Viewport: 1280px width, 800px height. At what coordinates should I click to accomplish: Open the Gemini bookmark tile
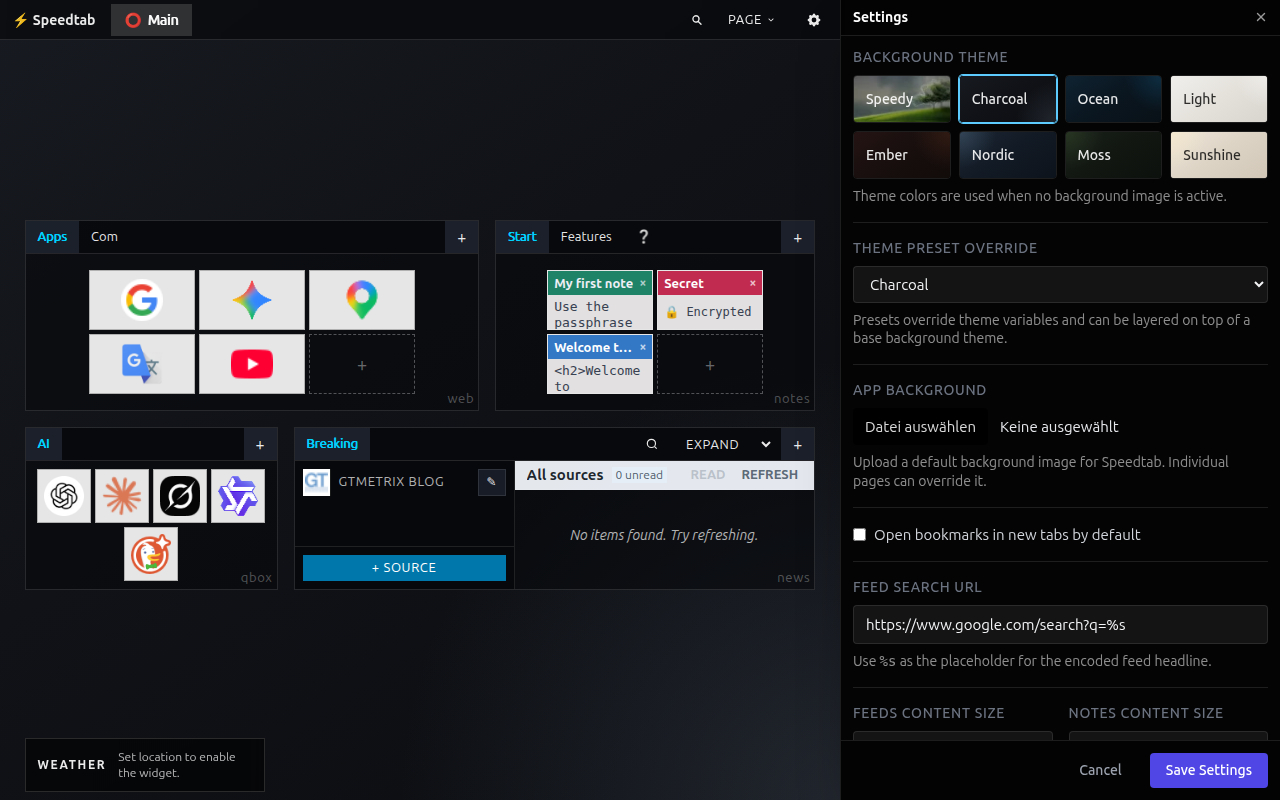252,300
